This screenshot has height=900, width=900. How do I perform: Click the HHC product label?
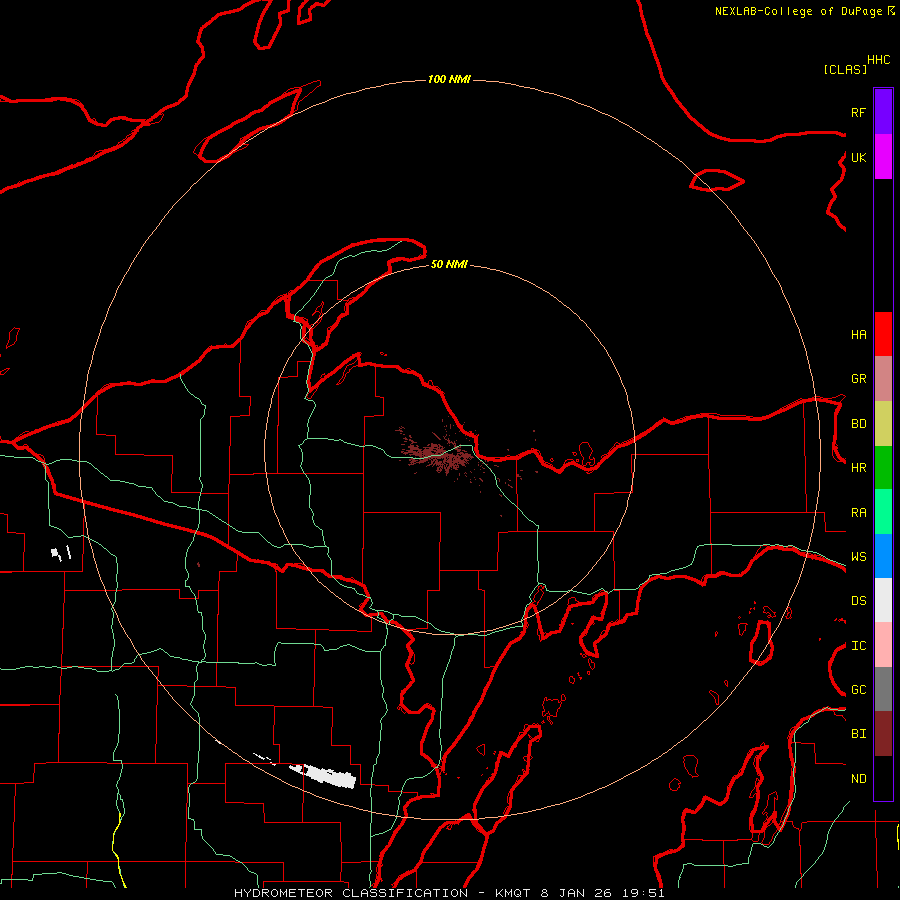[878, 60]
